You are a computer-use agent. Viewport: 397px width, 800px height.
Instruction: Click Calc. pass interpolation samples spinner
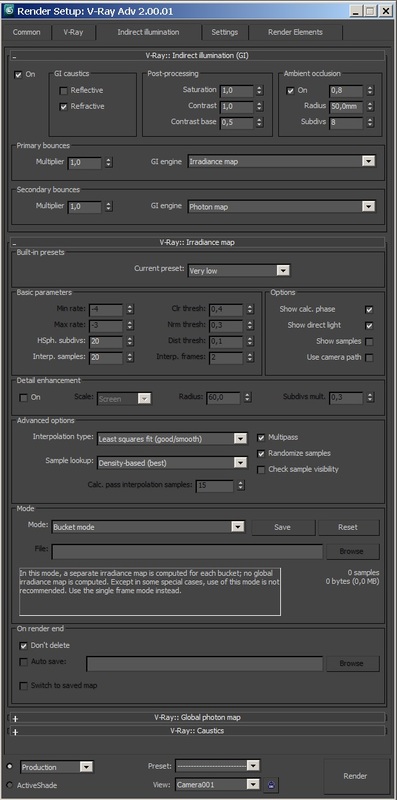click(241, 486)
